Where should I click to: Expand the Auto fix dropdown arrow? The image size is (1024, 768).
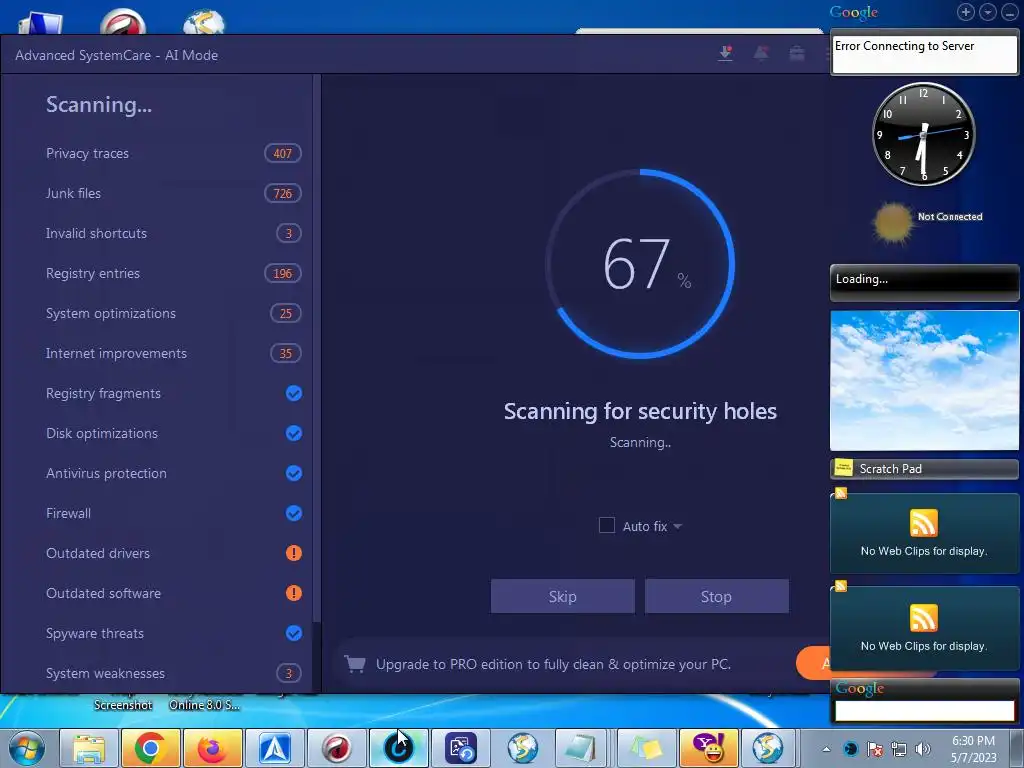click(677, 526)
